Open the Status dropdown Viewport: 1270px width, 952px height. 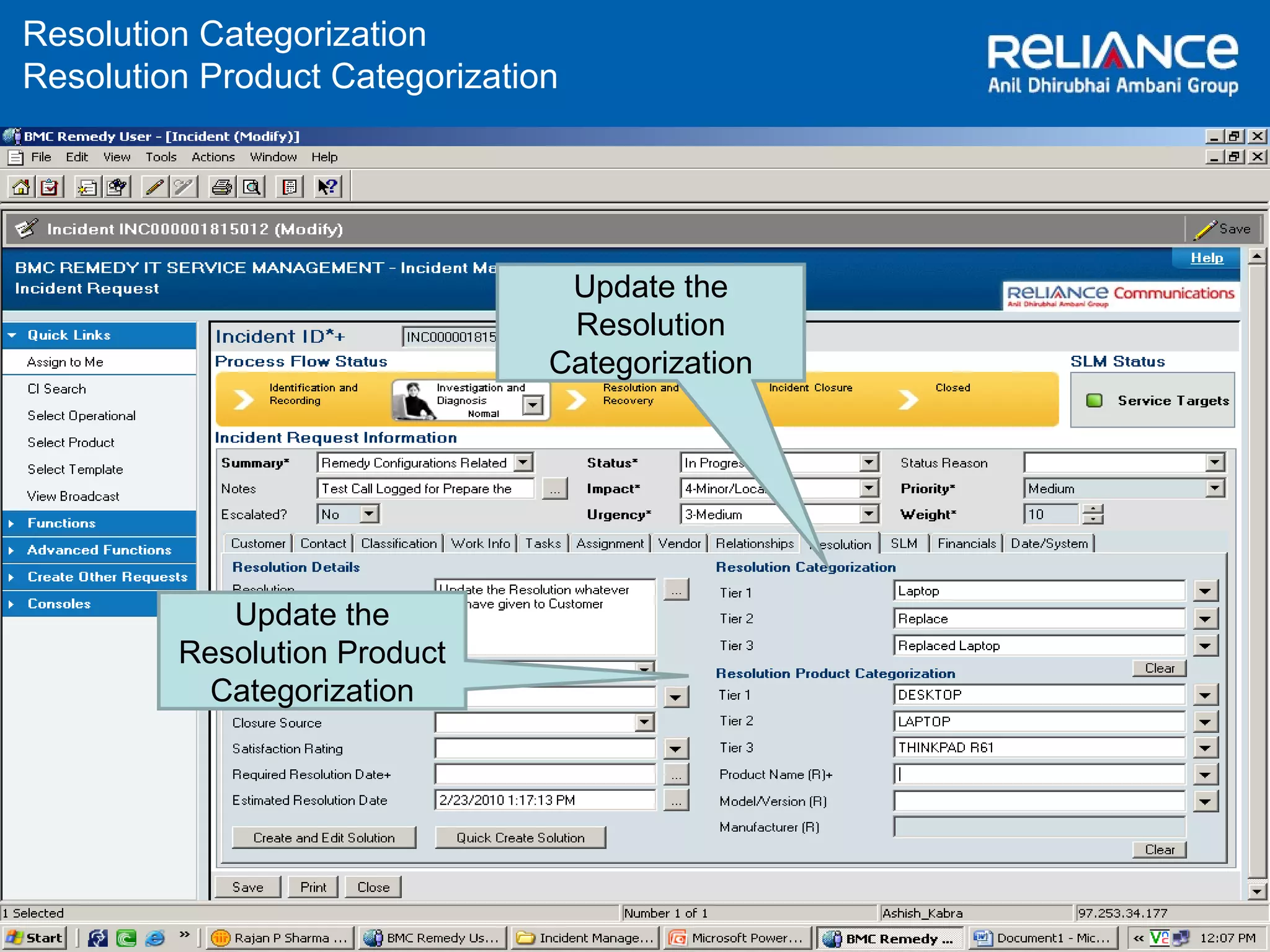(869, 463)
